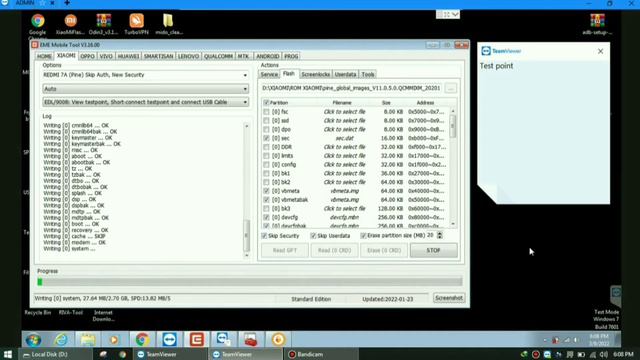640x360 pixels.
Task: Click remote Windows 7 Start orb
Action: tap(33, 340)
